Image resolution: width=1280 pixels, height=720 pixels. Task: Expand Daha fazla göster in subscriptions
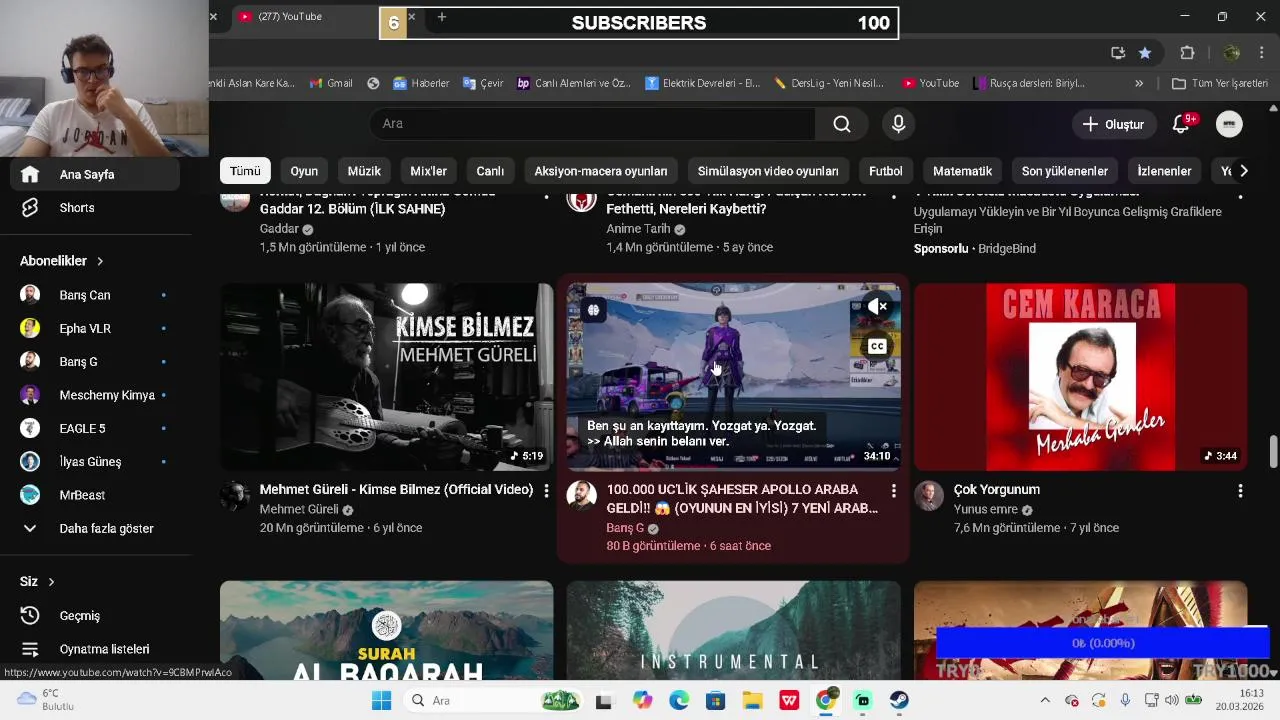(95, 528)
